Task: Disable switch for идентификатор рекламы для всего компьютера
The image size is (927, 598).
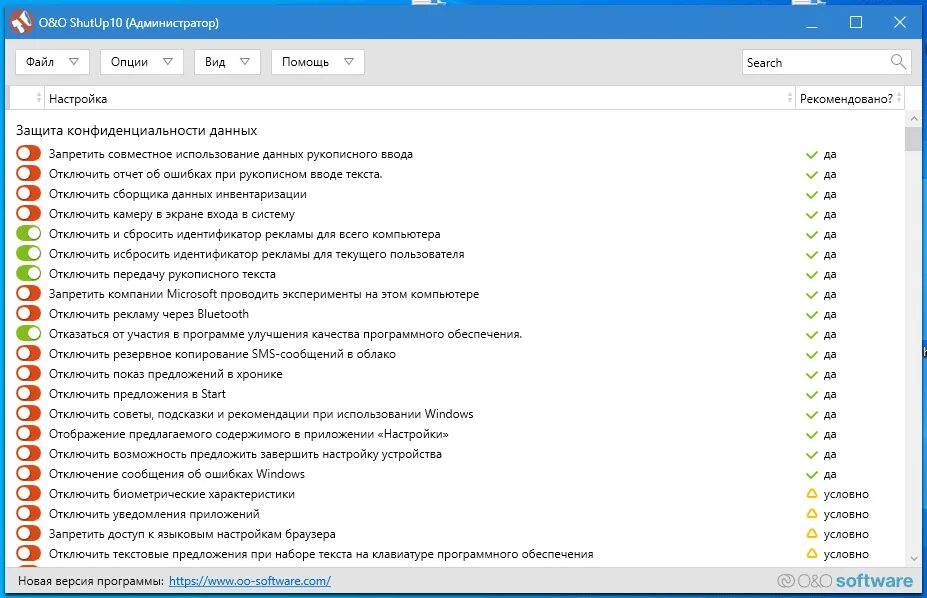Action: click(x=28, y=233)
